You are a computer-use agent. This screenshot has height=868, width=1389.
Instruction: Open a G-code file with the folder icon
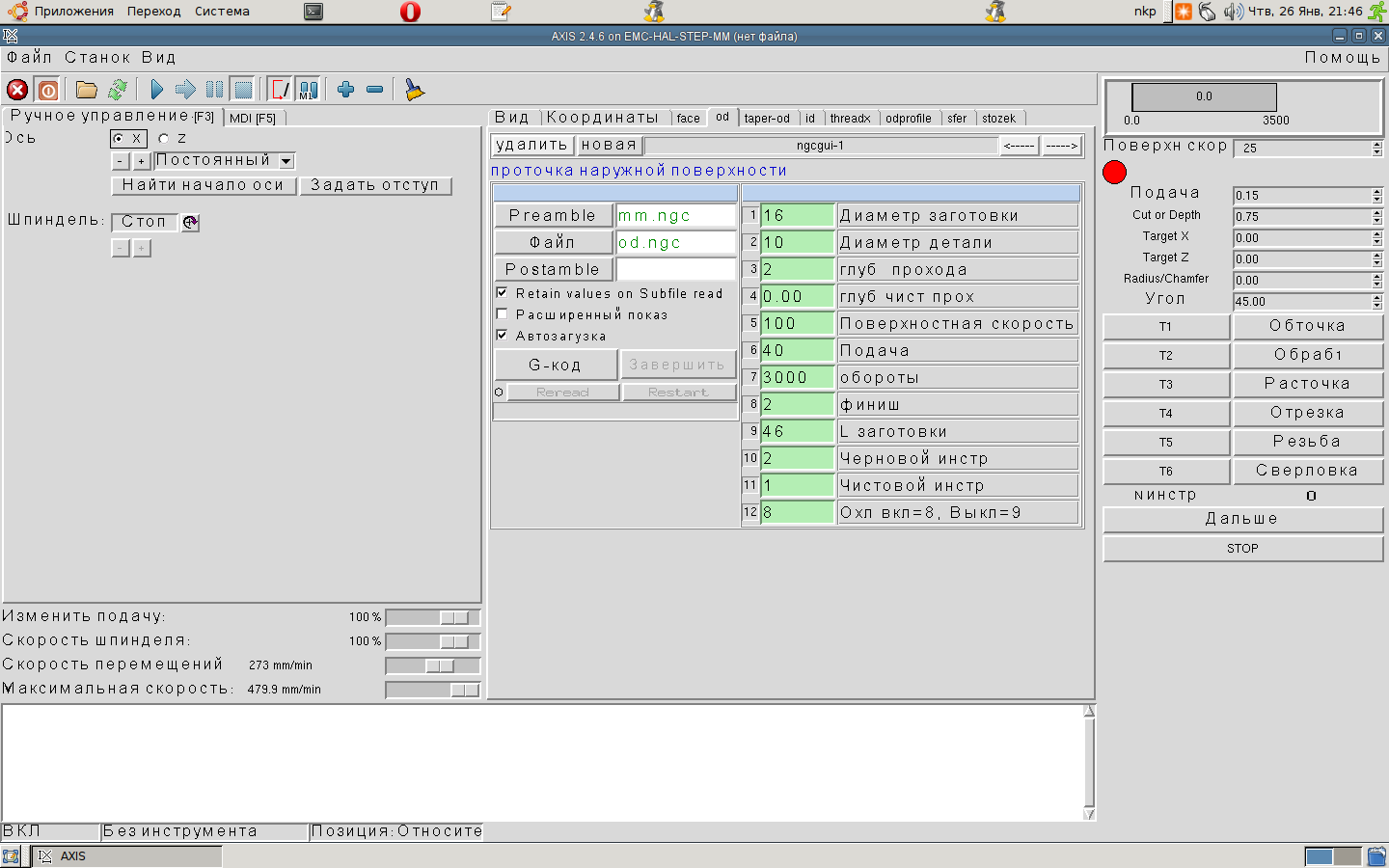click(x=87, y=90)
